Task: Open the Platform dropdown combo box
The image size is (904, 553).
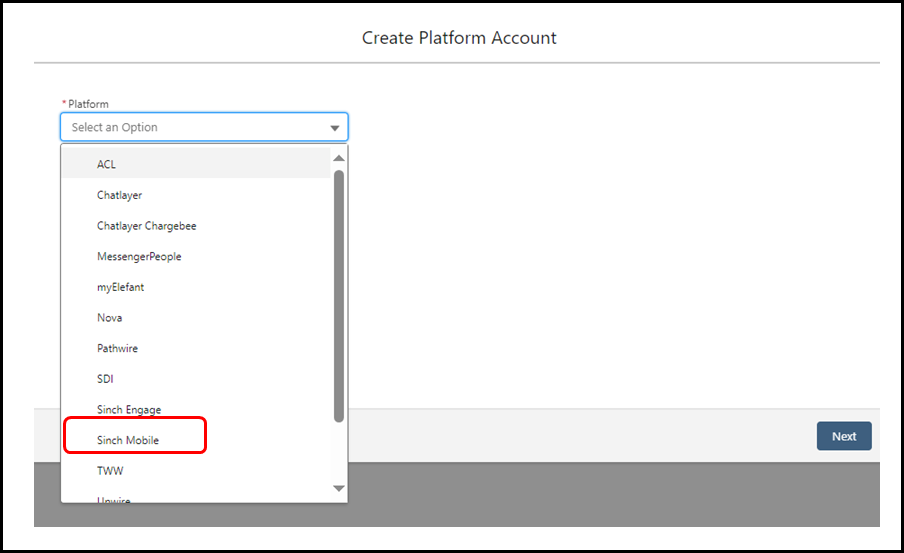Action: (x=204, y=127)
